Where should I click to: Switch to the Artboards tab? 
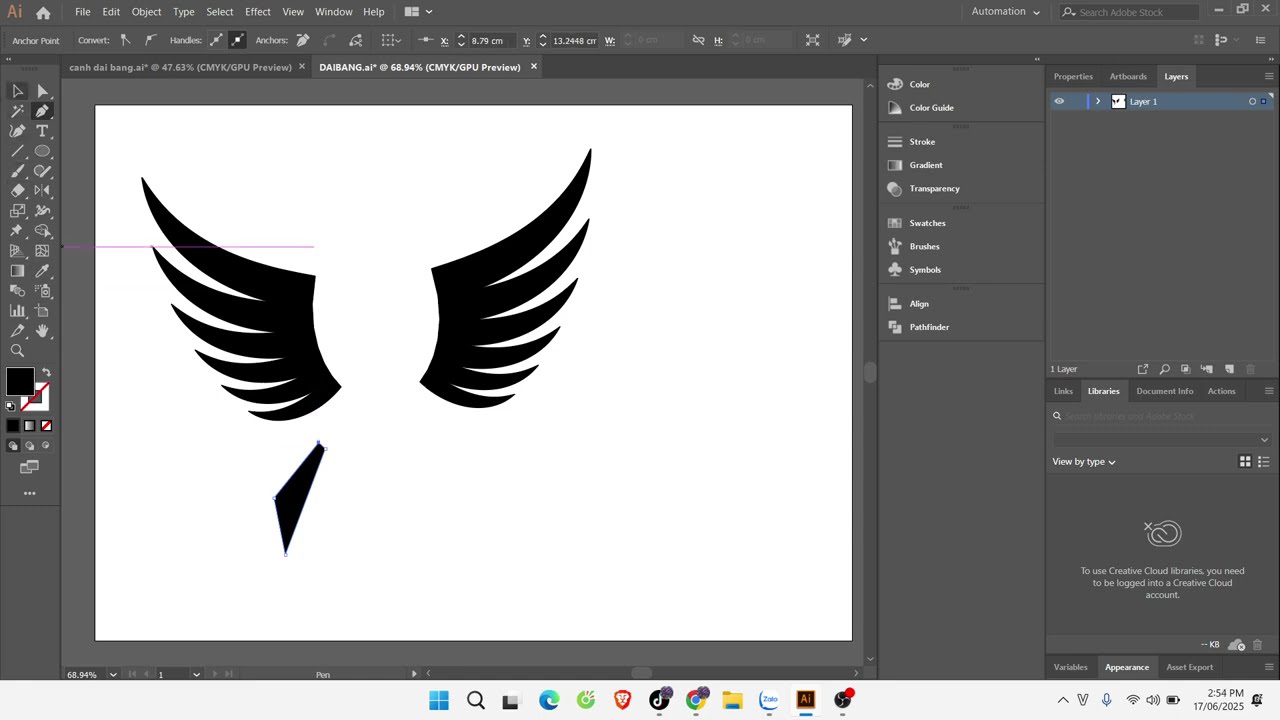(1128, 76)
